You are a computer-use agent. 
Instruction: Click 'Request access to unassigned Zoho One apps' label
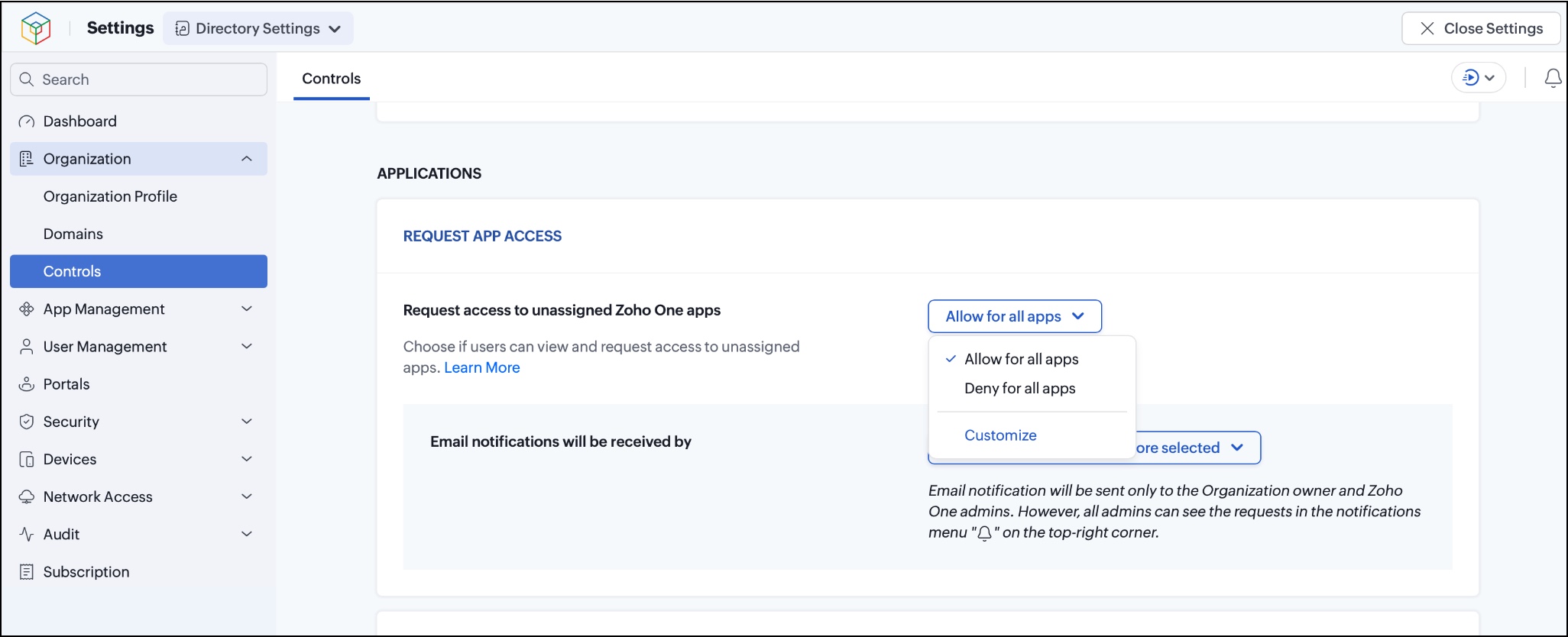pyautogui.click(x=562, y=310)
